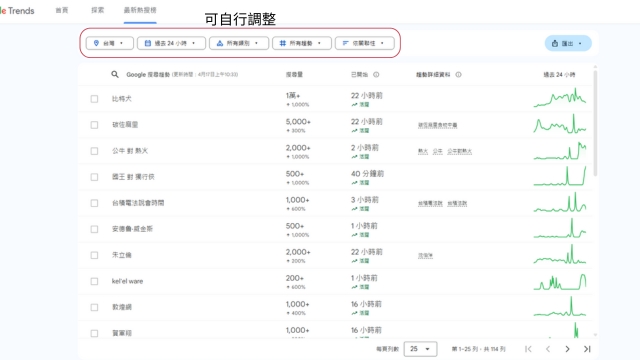Open the rows-per-page 25 dropdown
640x360 pixels.
click(x=420, y=349)
